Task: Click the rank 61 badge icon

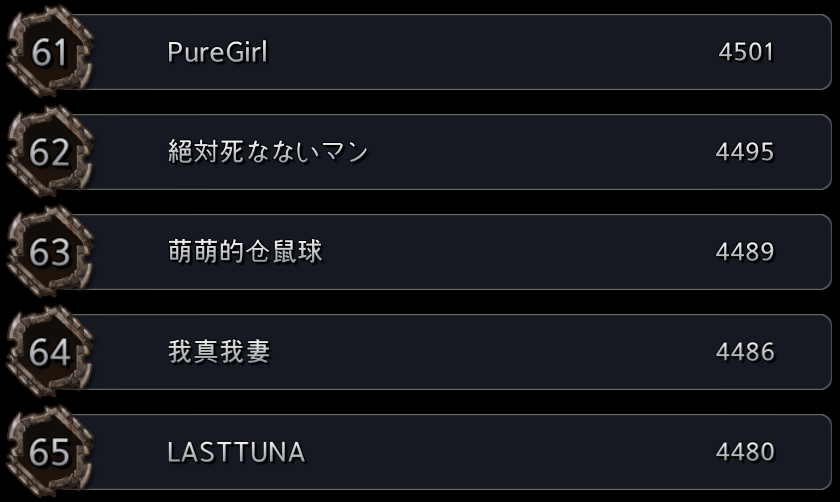Action: (50, 52)
